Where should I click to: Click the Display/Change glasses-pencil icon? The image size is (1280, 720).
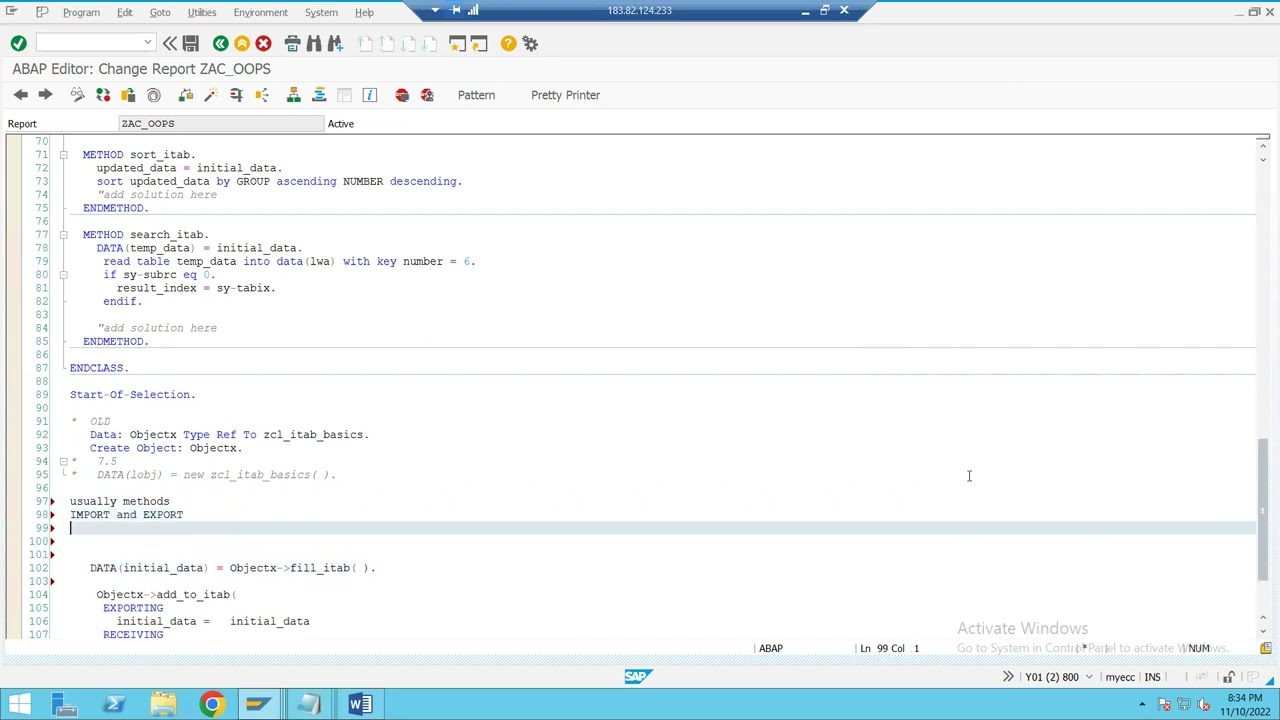77,95
